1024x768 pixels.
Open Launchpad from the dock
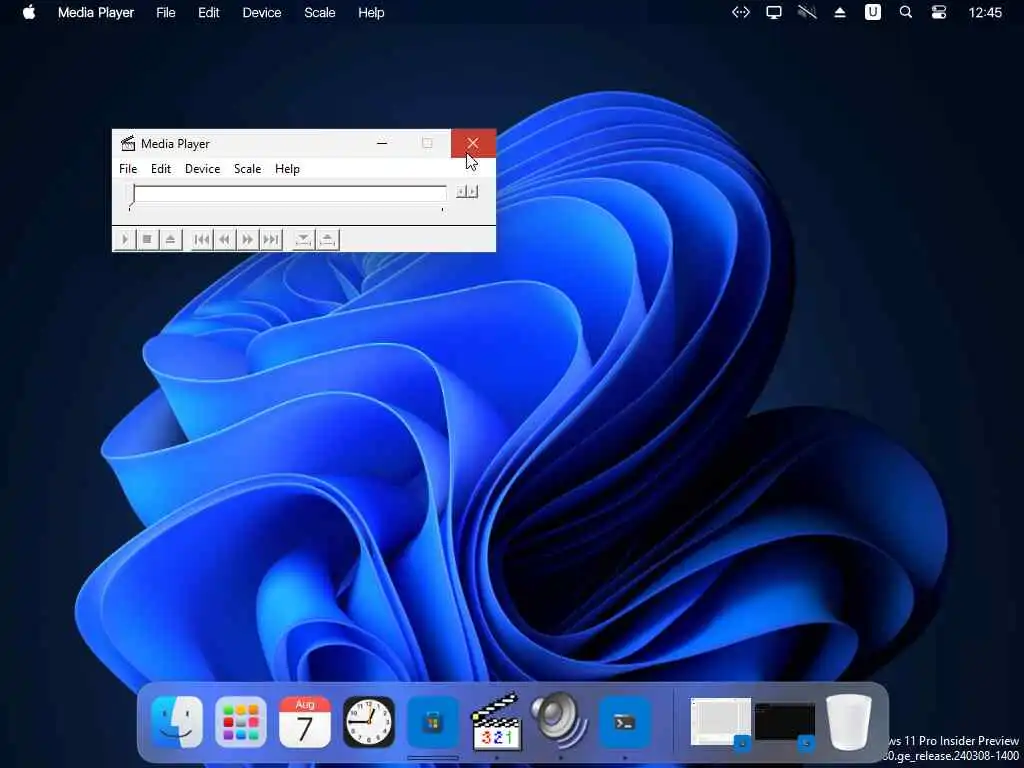240,722
